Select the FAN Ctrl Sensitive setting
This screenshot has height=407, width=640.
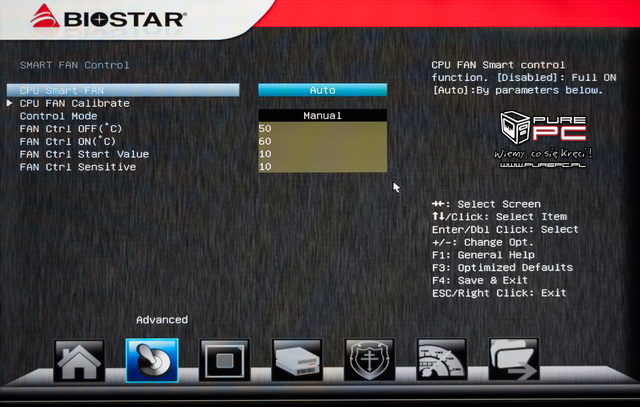pyautogui.click(x=78, y=167)
